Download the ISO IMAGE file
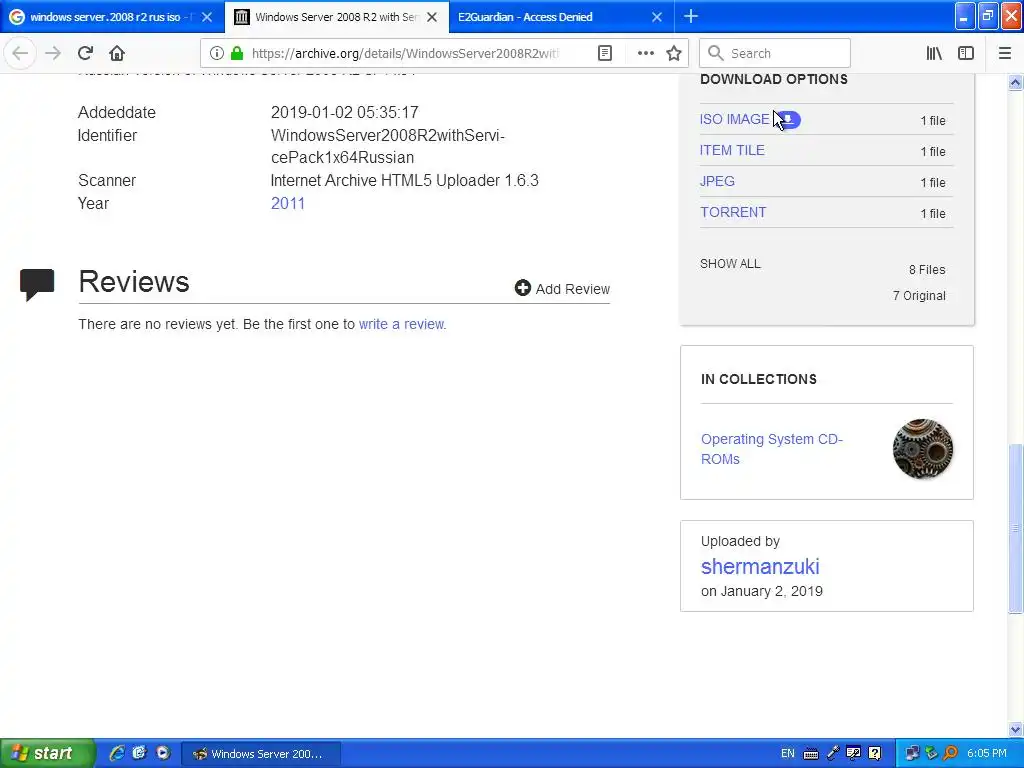 tap(734, 120)
